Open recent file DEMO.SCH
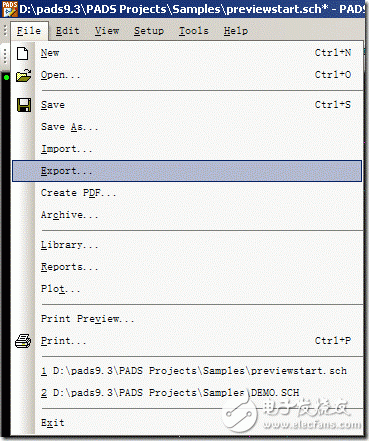 click(187, 393)
